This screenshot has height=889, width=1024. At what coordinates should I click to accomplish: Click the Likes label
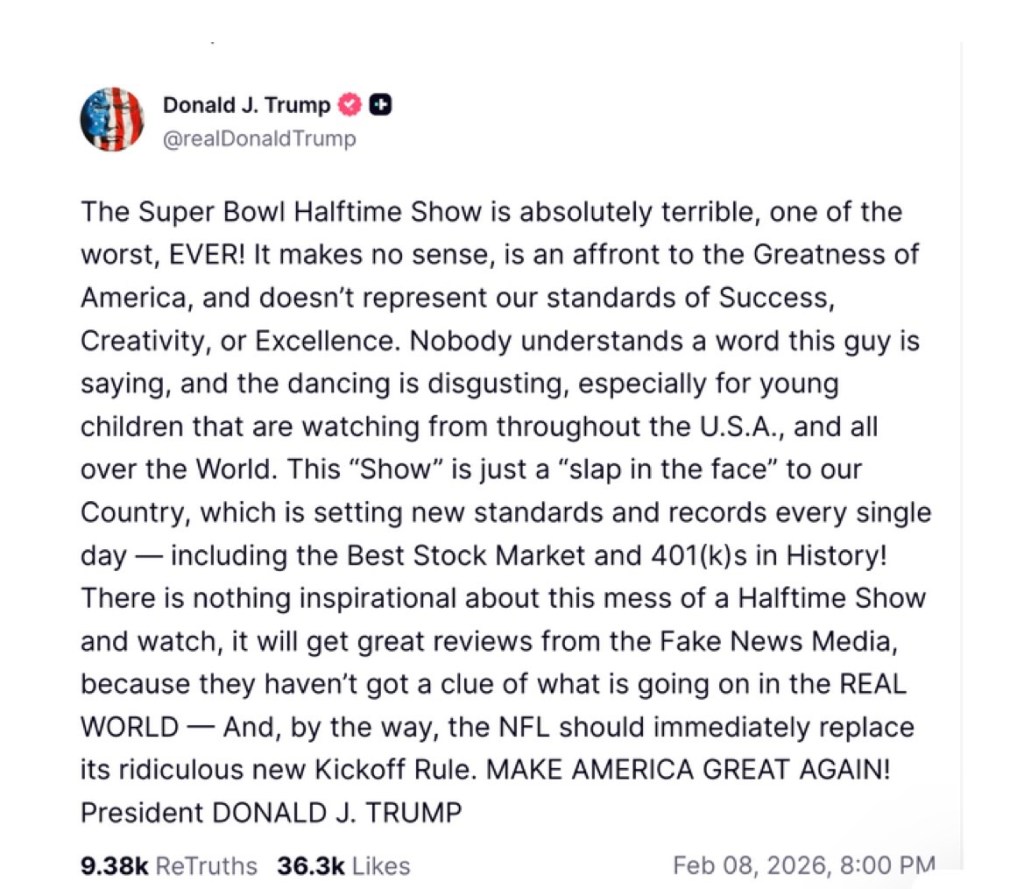(x=381, y=865)
